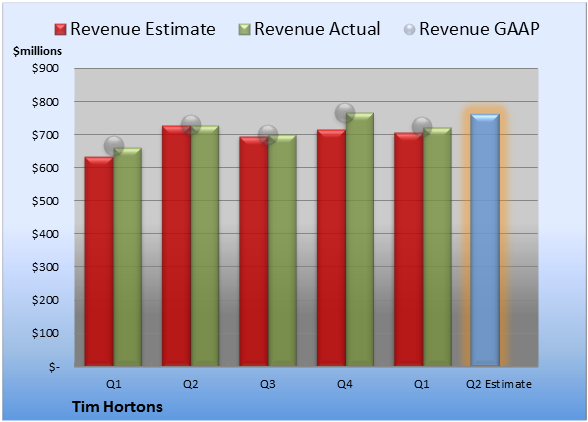The image size is (588, 422).
Task: Click the Q3 Revenue GAAP sphere marker
Action: 268,135
